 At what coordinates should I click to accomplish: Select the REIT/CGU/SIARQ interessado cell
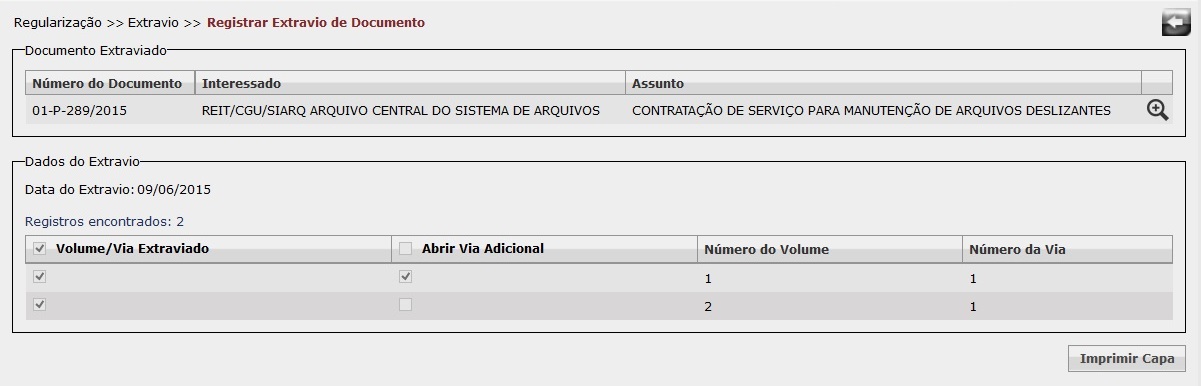(x=410, y=110)
